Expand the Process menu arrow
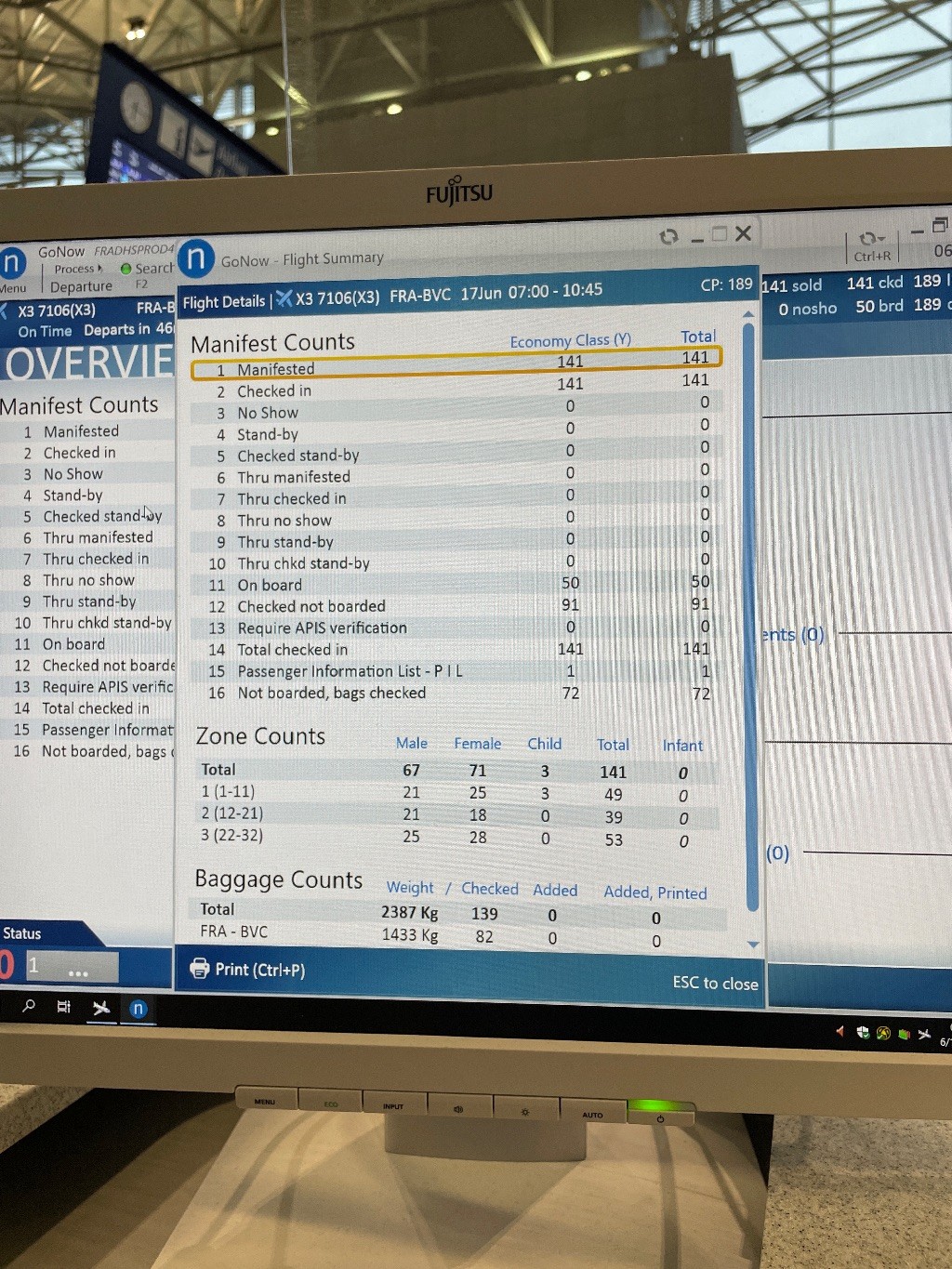The width and height of the screenshot is (952, 1269). [x=99, y=269]
